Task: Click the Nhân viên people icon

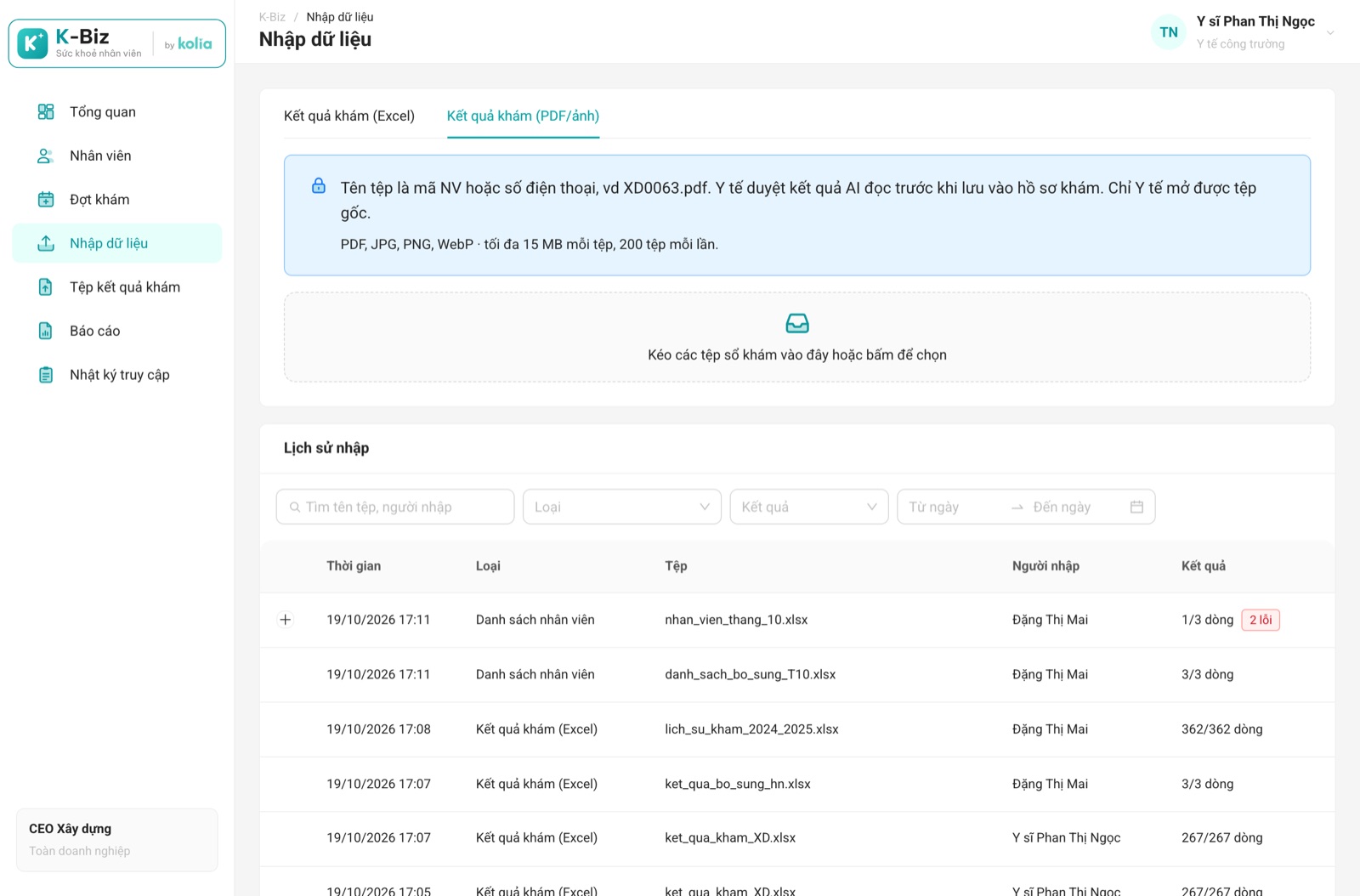Action: click(x=46, y=156)
